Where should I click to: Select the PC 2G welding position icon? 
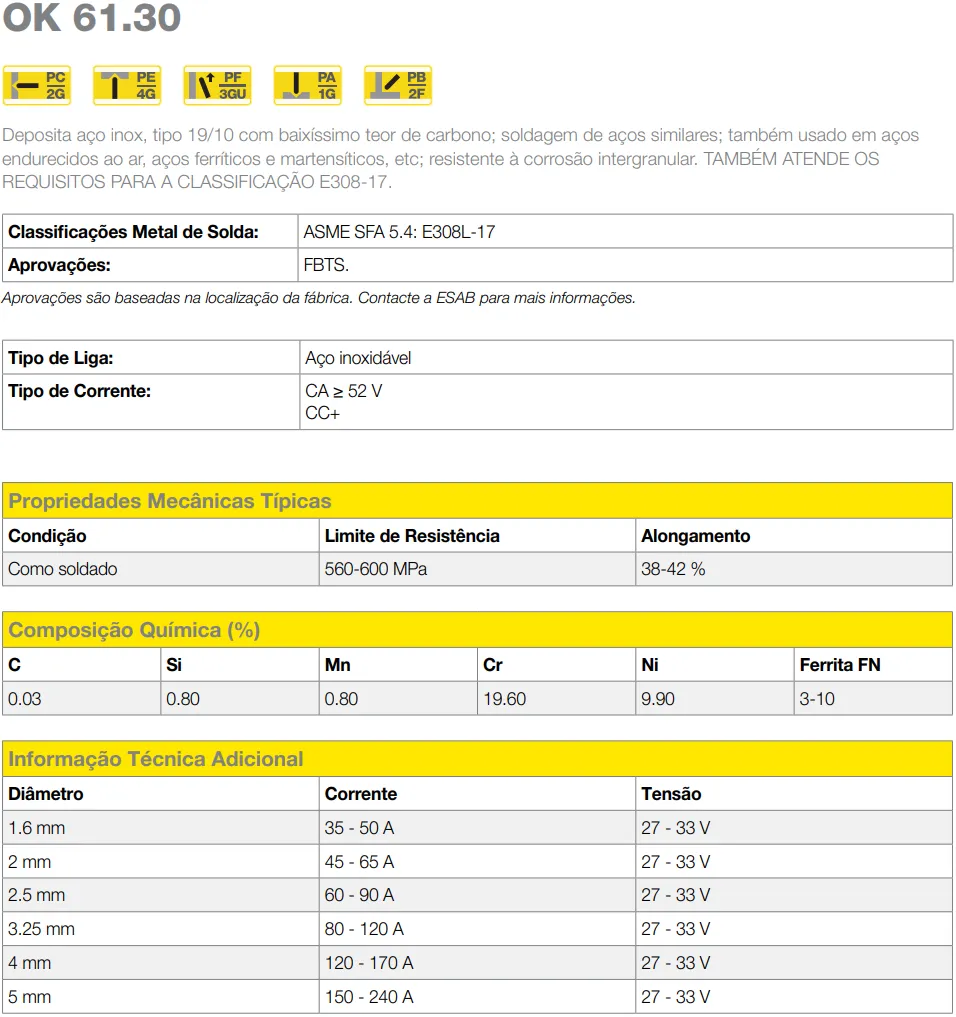click(36, 85)
